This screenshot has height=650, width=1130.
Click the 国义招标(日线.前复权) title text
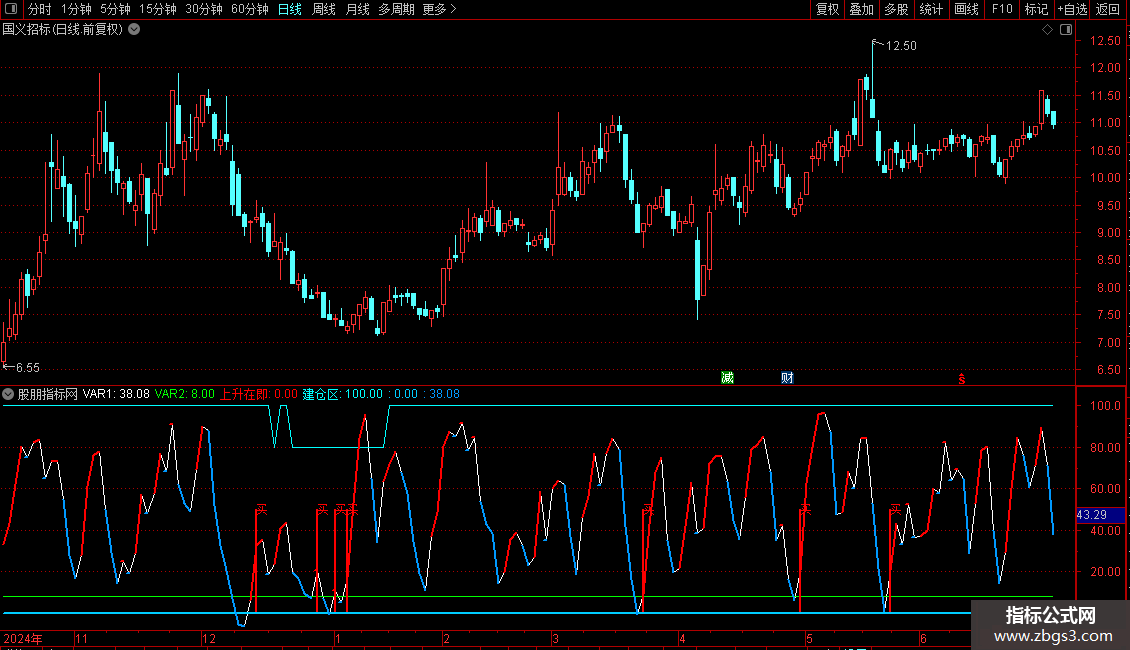coord(63,29)
